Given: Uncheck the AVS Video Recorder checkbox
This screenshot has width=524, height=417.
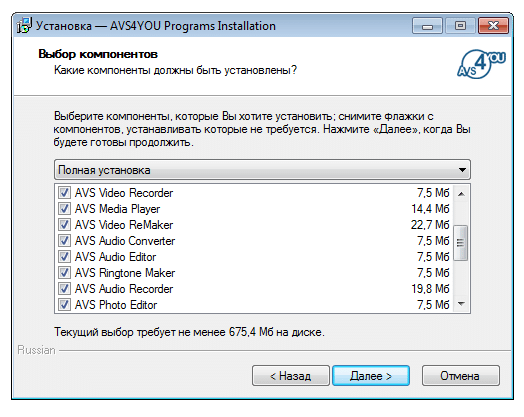Looking at the screenshot, I should tap(64, 193).
